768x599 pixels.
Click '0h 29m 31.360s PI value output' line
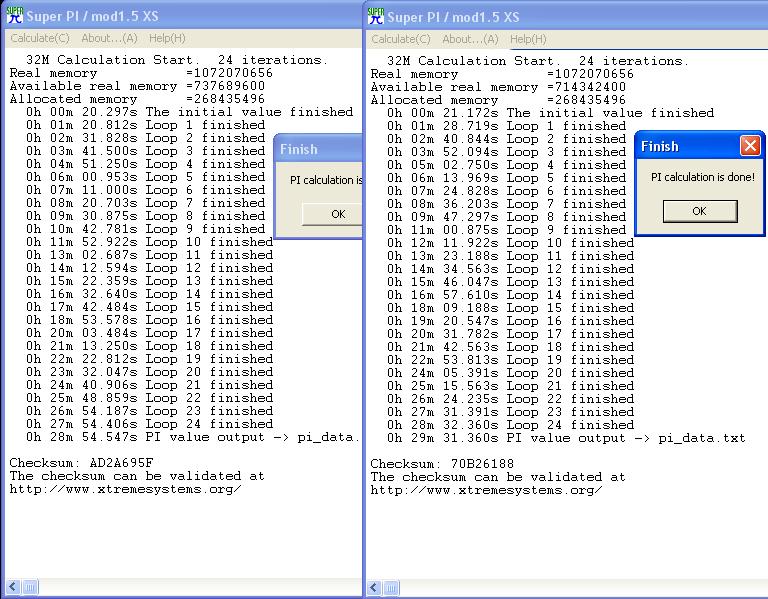click(566, 437)
